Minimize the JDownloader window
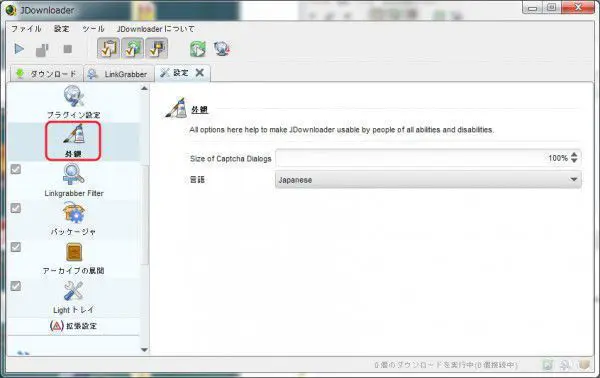The width and height of the screenshot is (600, 378). coord(532,8)
